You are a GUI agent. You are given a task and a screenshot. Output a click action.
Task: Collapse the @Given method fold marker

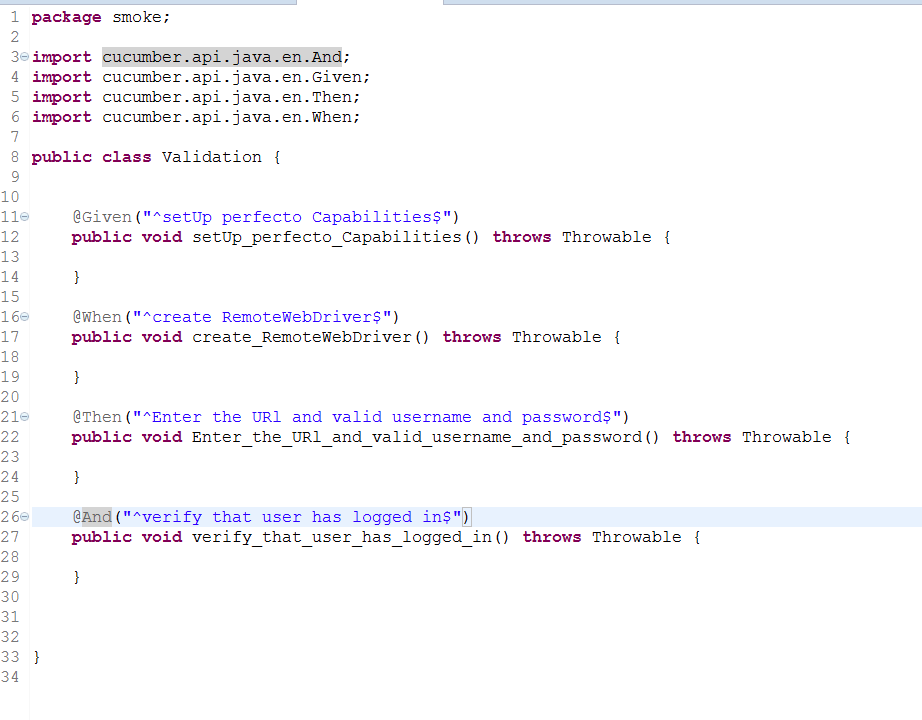(24, 218)
